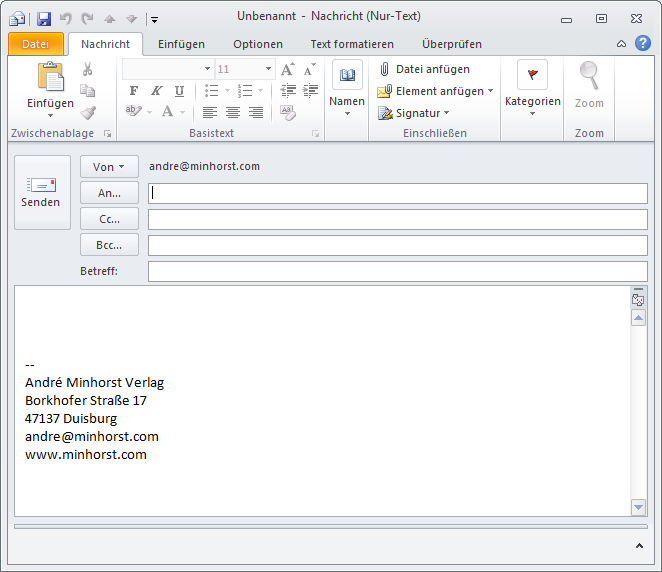Switch to the Einfügen ribbon tab
The height and width of the screenshot is (572, 662).
coord(181,44)
